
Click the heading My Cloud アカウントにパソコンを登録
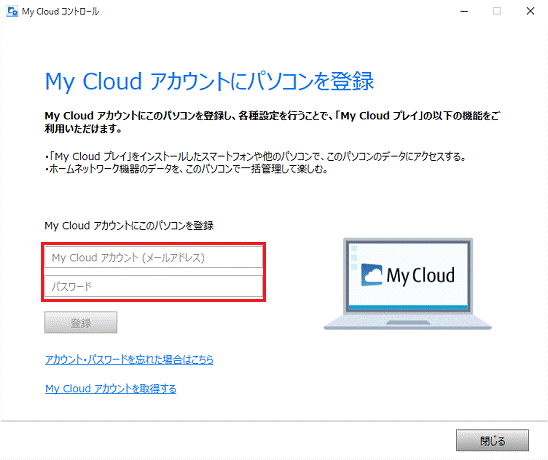209,81
